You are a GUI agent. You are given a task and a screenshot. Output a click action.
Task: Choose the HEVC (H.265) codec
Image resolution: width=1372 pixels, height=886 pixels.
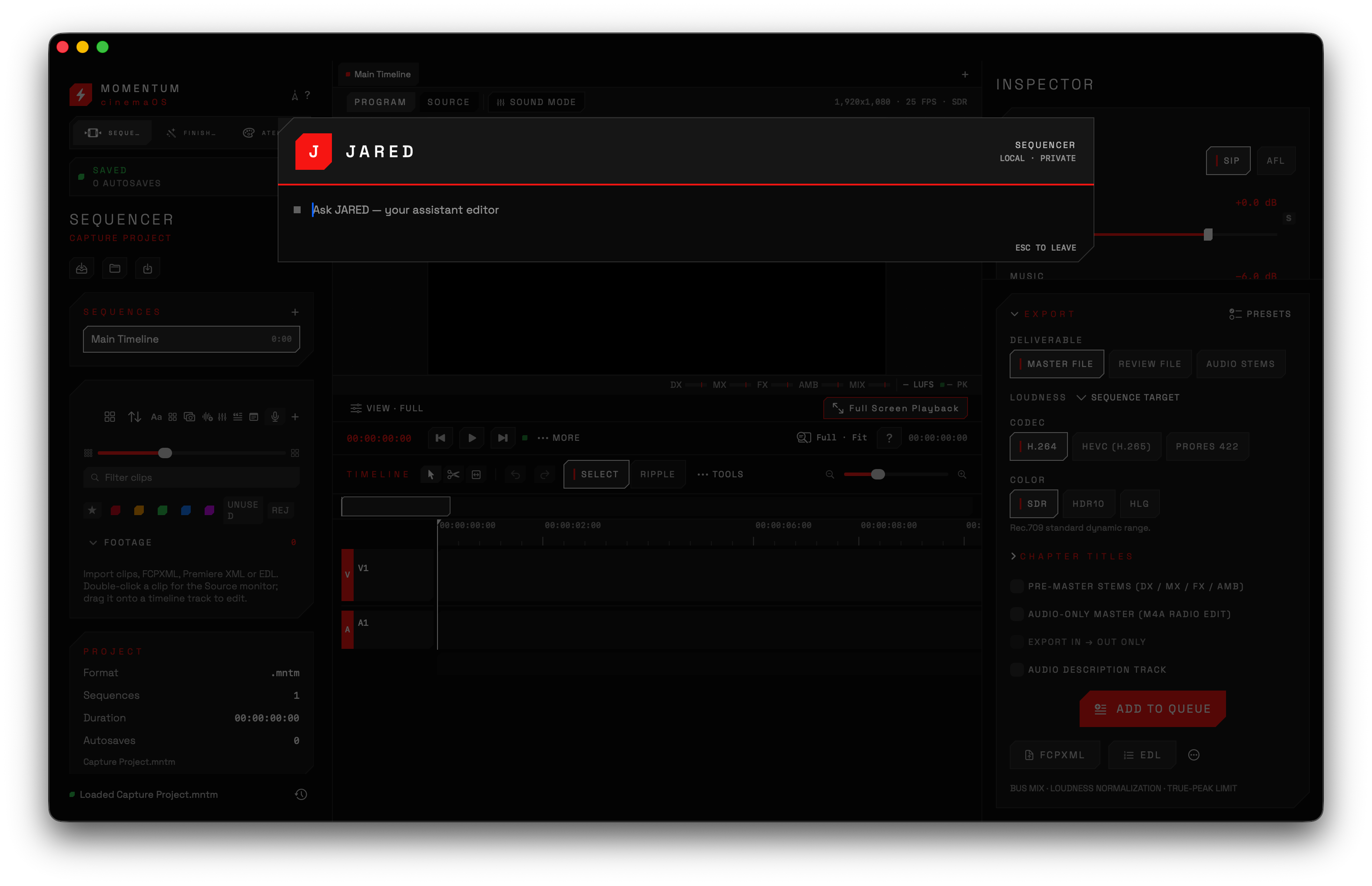(1117, 446)
